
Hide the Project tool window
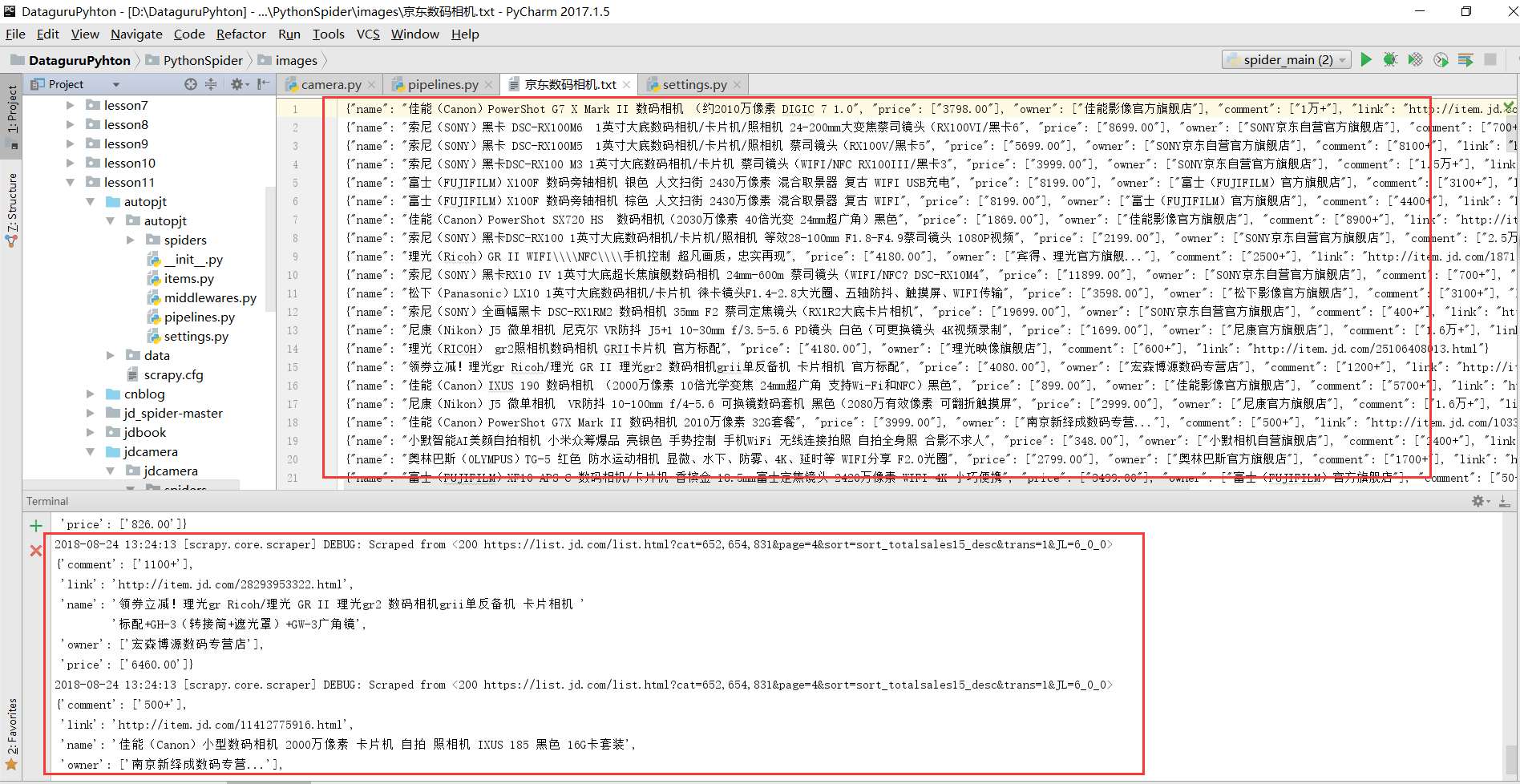[x=263, y=84]
